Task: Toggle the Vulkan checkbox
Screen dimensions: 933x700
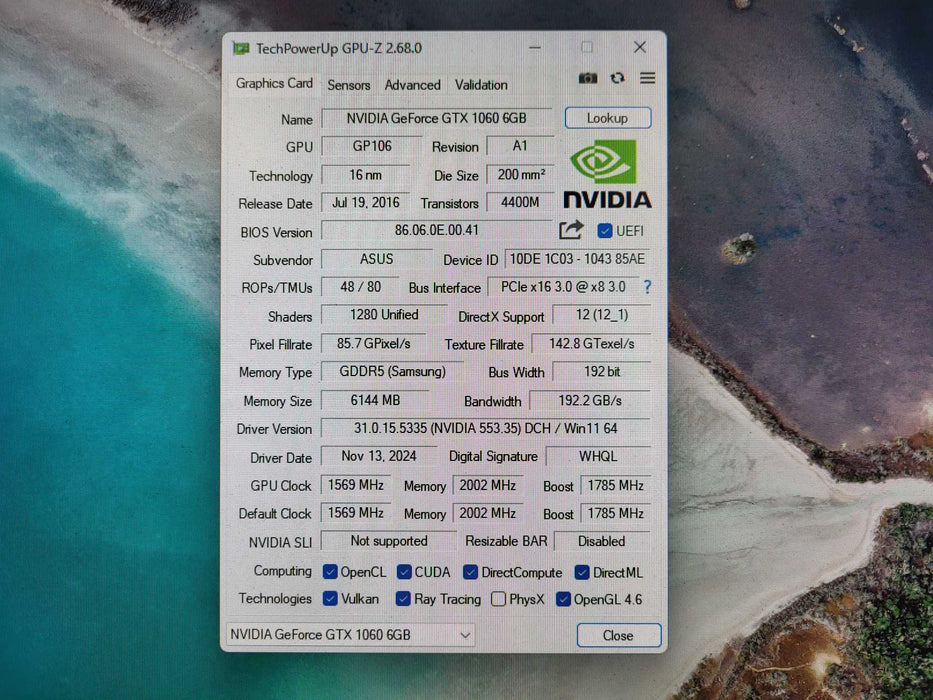Action: [x=330, y=598]
